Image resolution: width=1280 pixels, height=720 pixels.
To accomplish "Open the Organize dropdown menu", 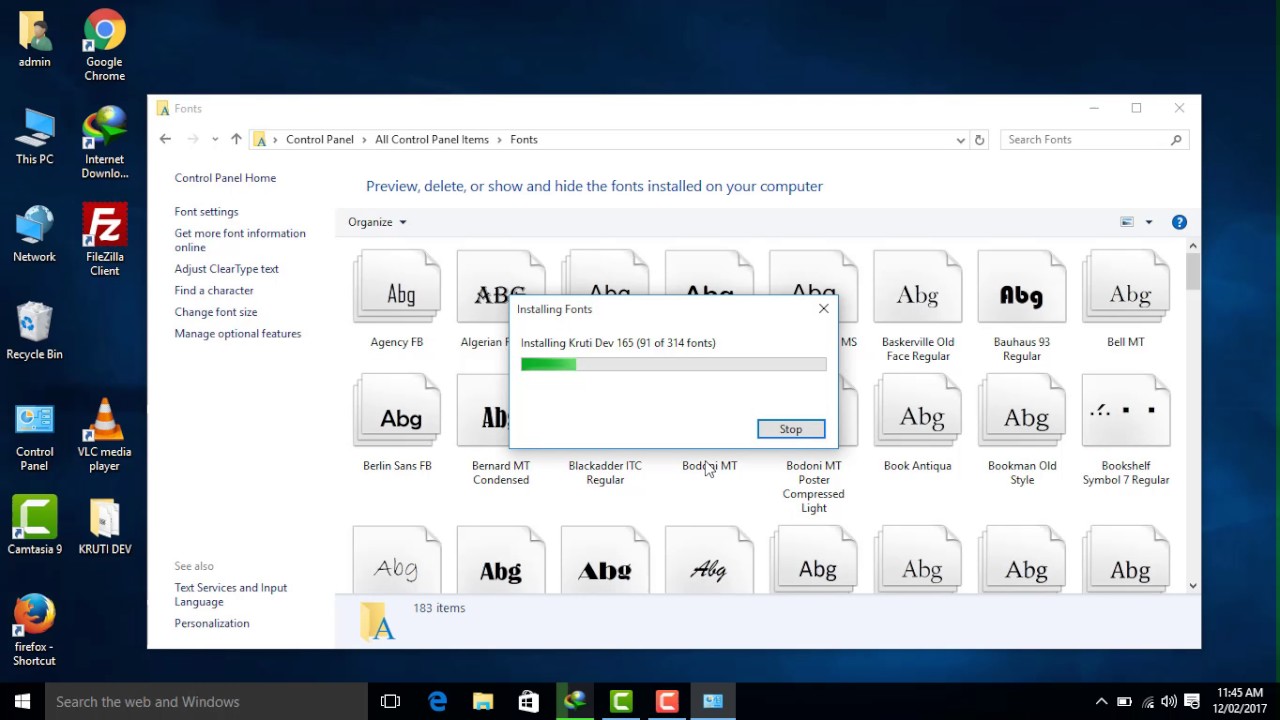I will 377,222.
